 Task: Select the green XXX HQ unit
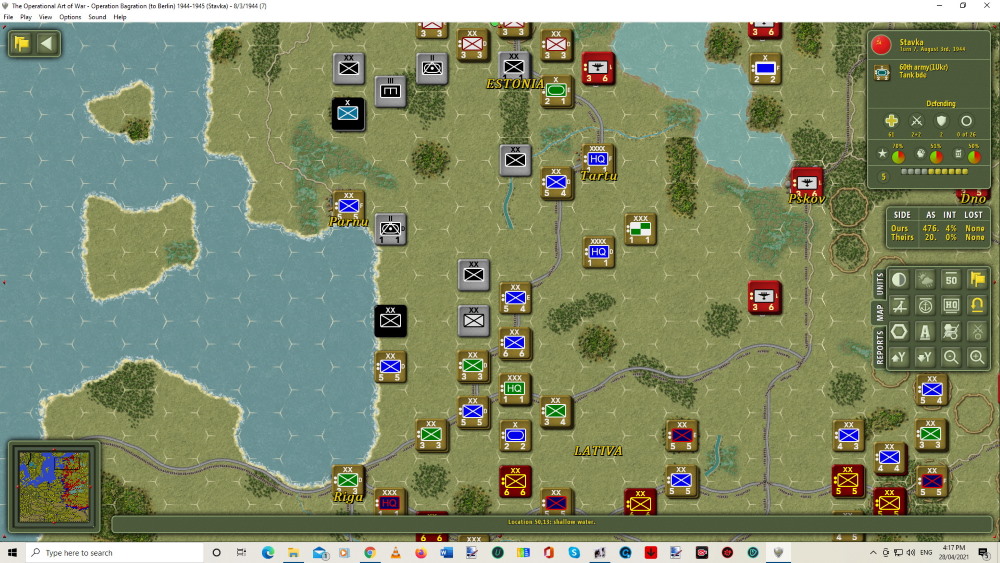[x=514, y=389]
